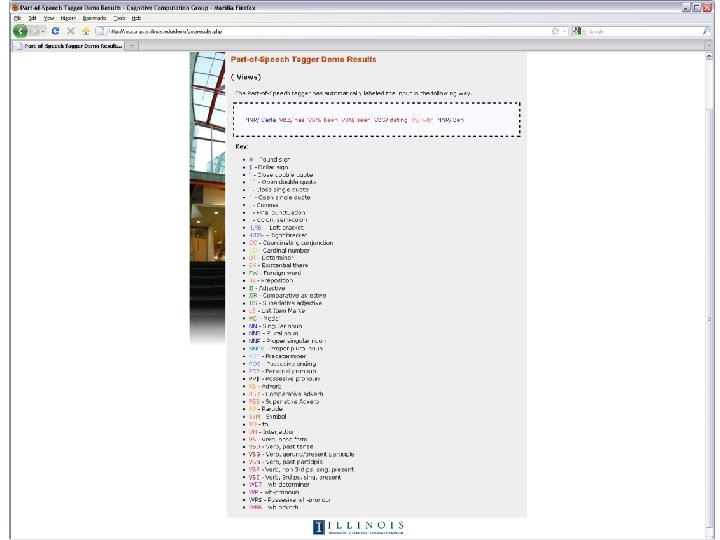
Task: Click the 'Personal pronoun' key entry
Action: click(282, 371)
